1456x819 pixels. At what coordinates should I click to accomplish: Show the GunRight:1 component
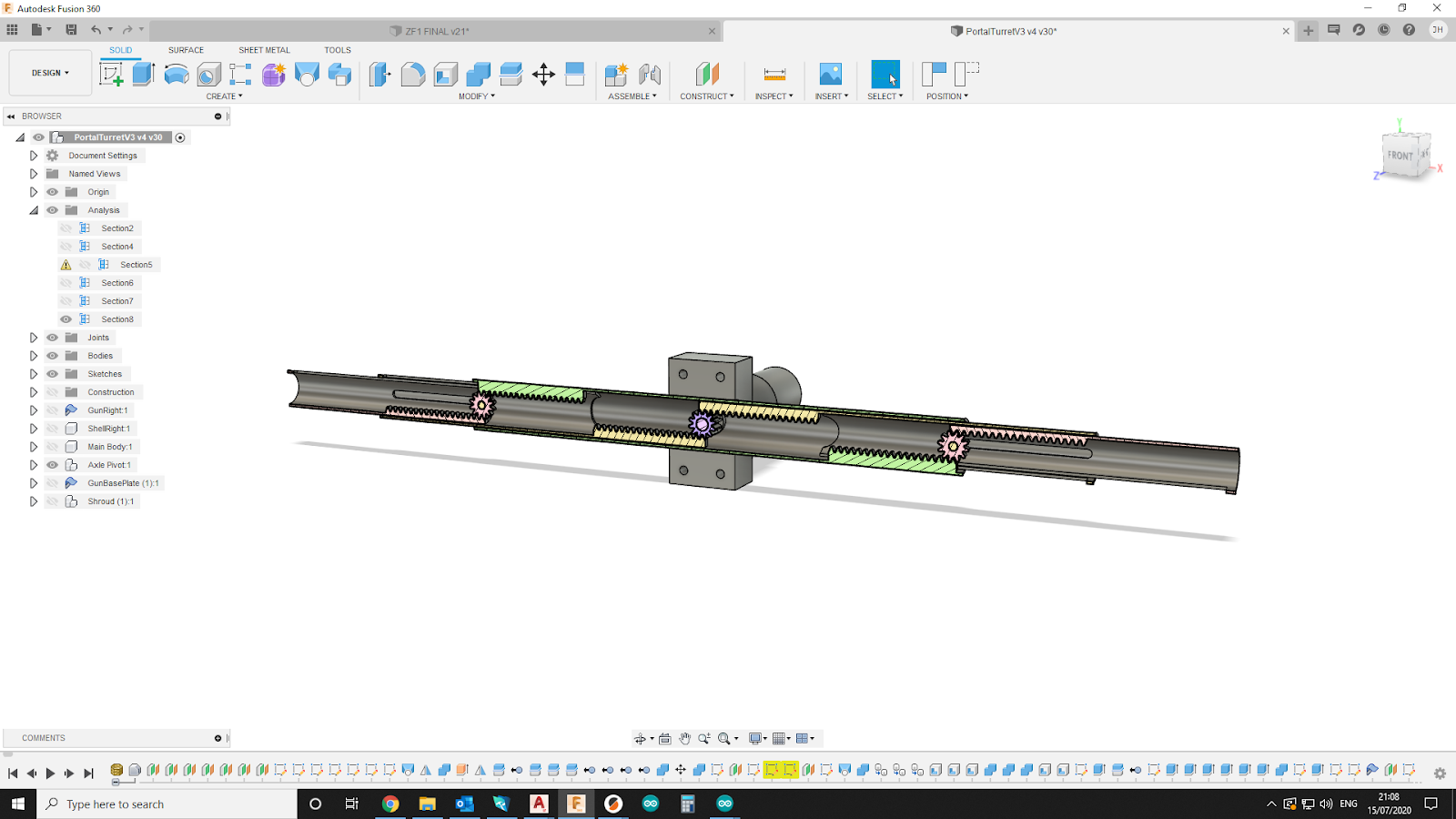tap(52, 410)
